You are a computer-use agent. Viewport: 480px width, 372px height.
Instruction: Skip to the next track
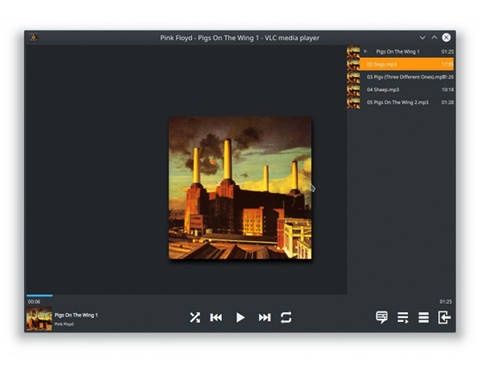click(x=265, y=317)
